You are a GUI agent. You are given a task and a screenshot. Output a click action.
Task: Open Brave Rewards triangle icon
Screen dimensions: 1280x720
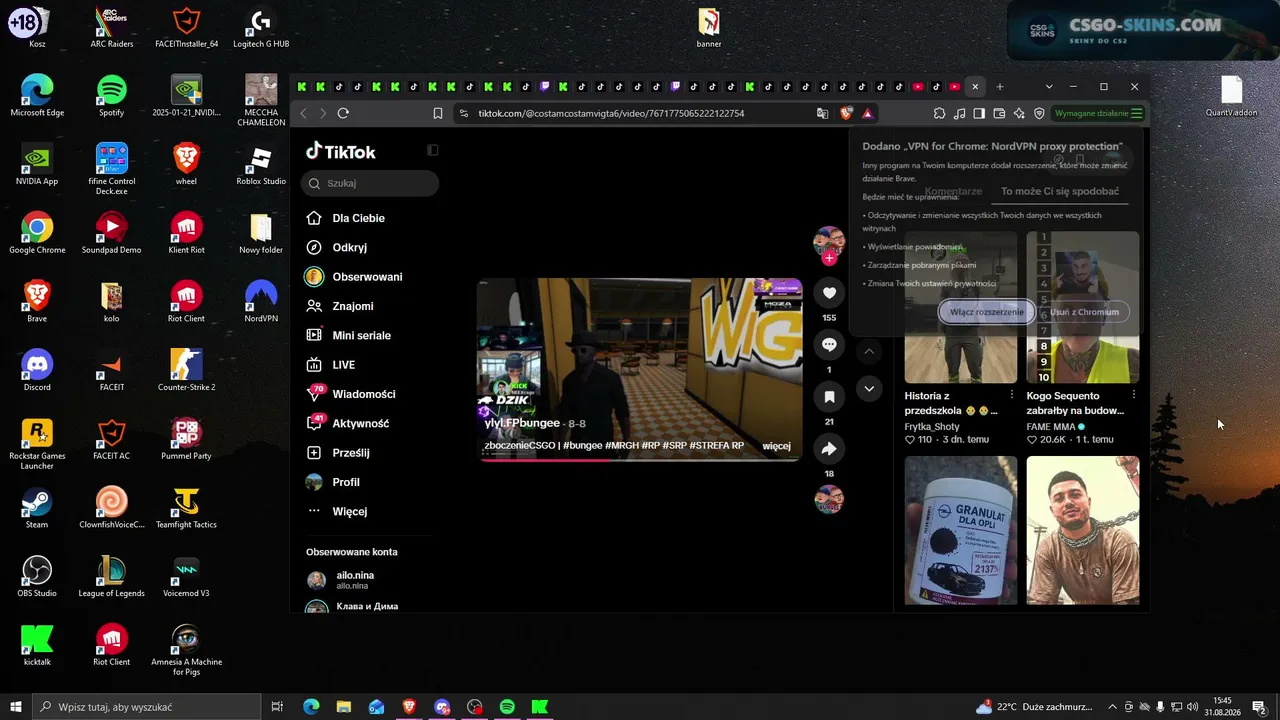point(867,113)
